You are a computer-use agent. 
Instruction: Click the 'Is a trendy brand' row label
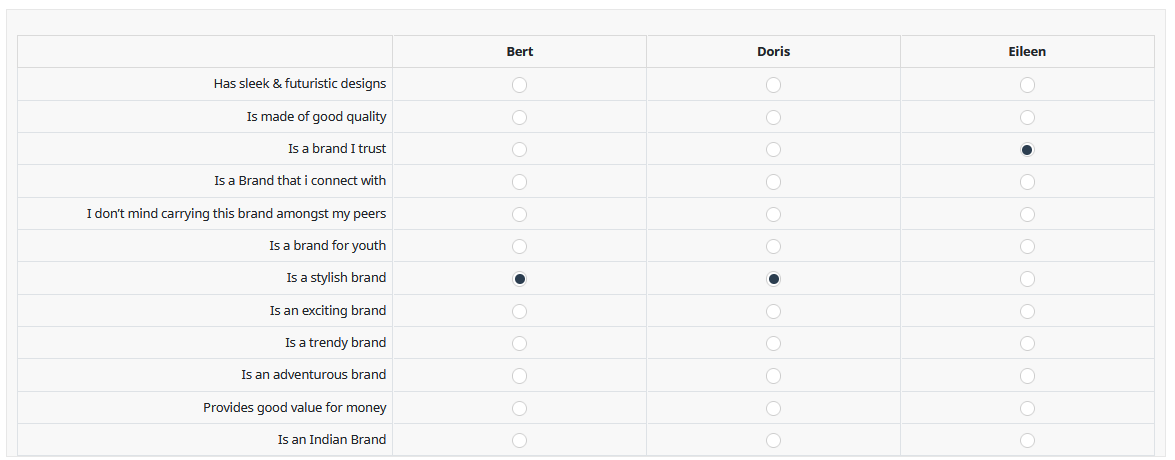click(335, 343)
